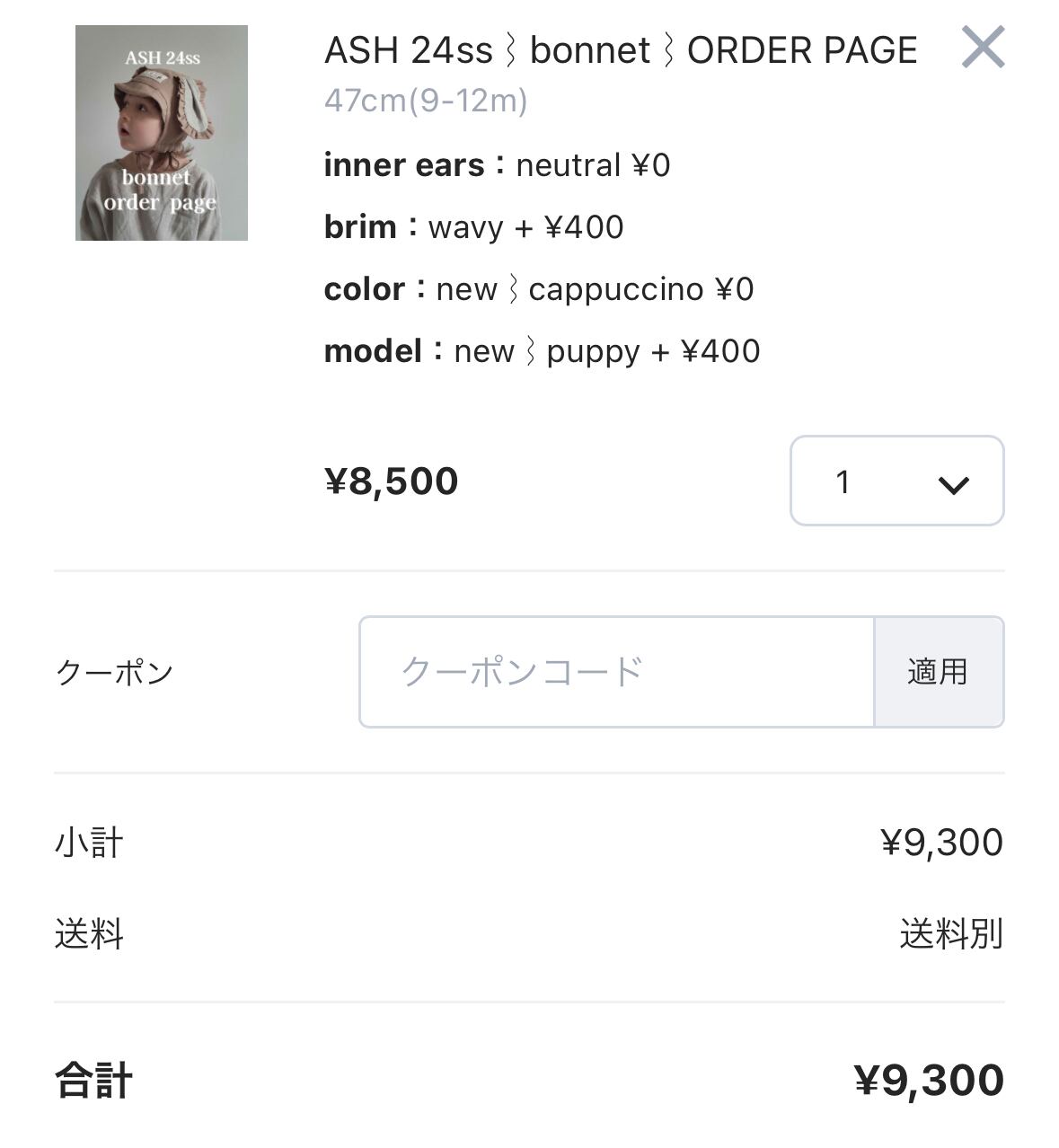Select the 47cm(9-12m) size text
Screen dimensions: 1059x1148
click(x=426, y=101)
